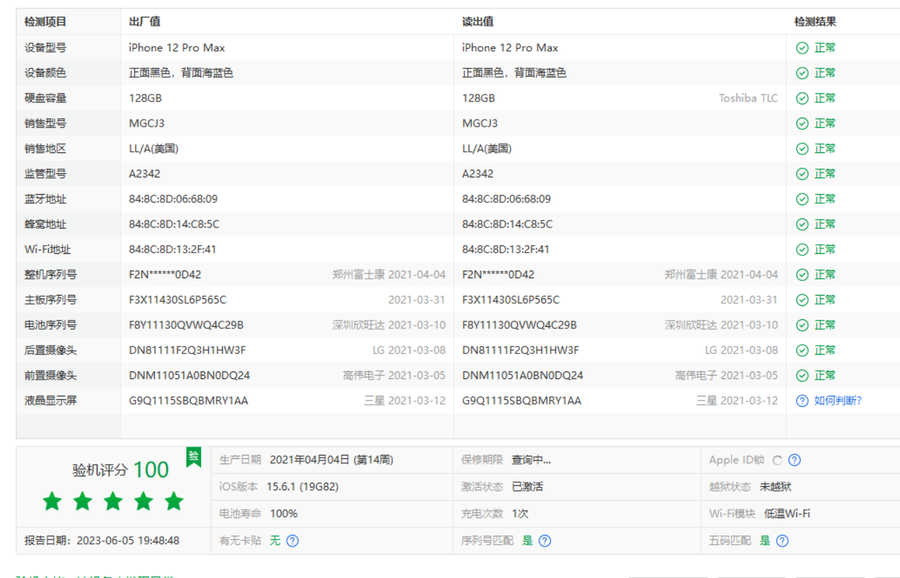The width and height of the screenshot is (900, 578).
Task: Click the loading circle next to Apple ID锁
Action: [777, 460]
